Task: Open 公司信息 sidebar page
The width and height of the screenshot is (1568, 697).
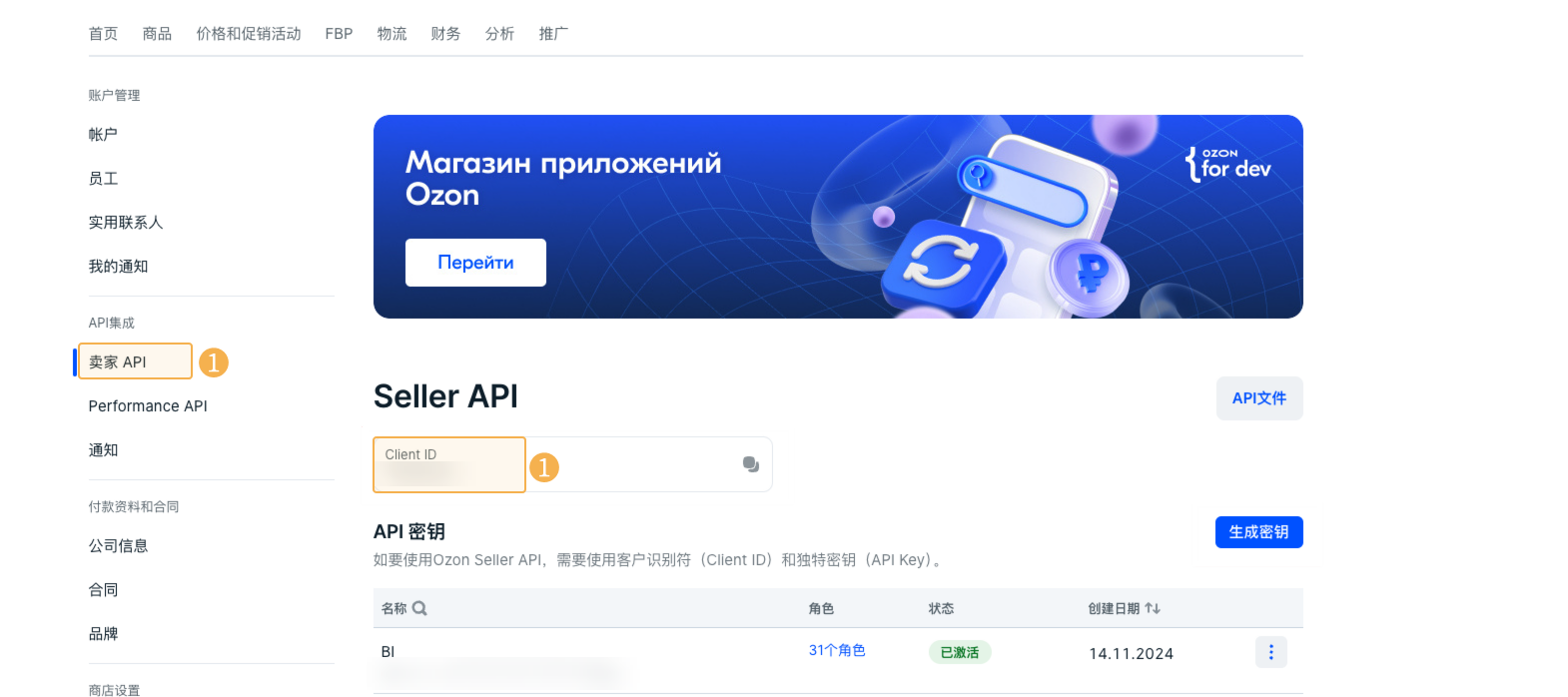Action: click(x=118, y=546)
